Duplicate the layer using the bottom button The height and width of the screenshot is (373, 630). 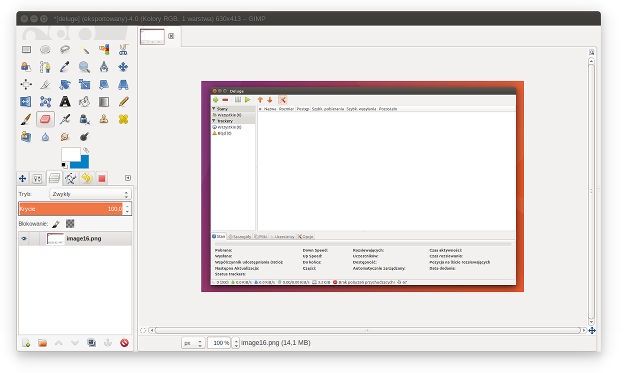pyautogui.click(x=92, y=343)
